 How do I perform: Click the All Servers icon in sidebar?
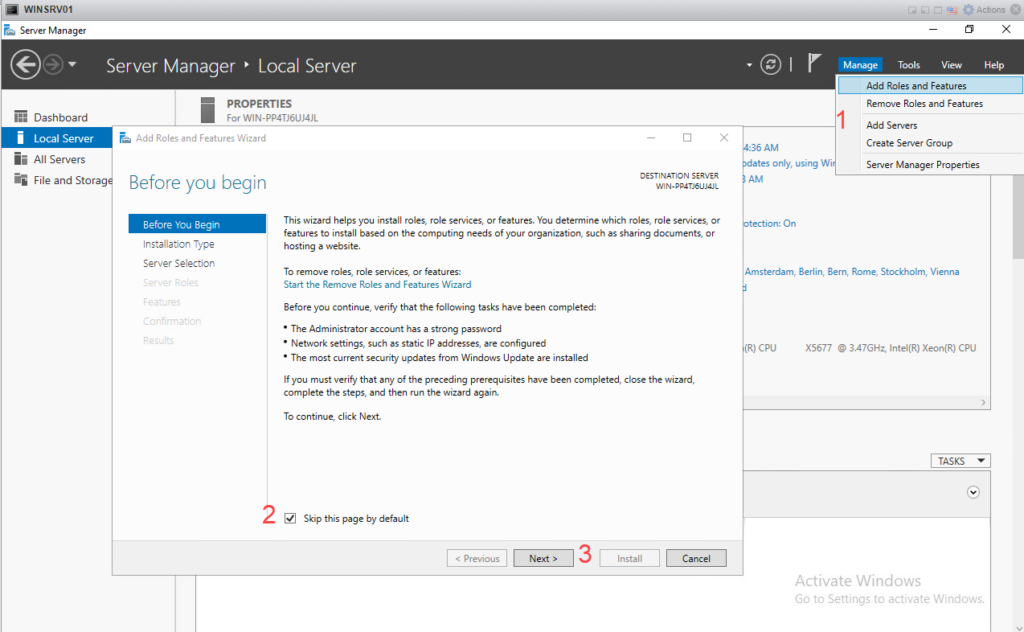[21, 159]
